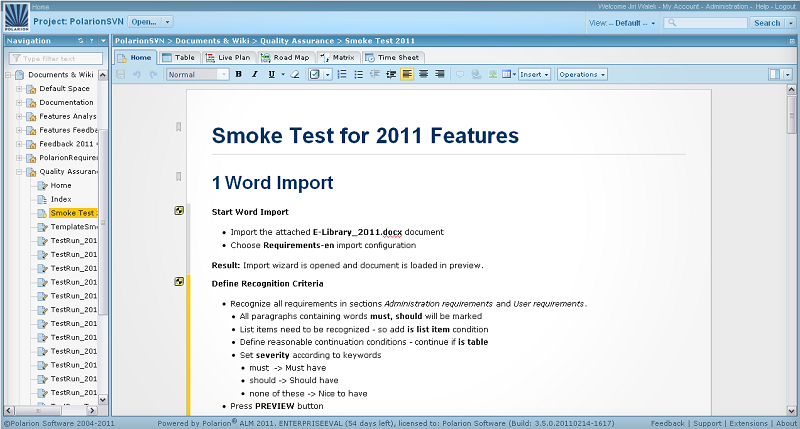
Task: Open project dropdown arrow next to Open...
Action: point(167,22)
